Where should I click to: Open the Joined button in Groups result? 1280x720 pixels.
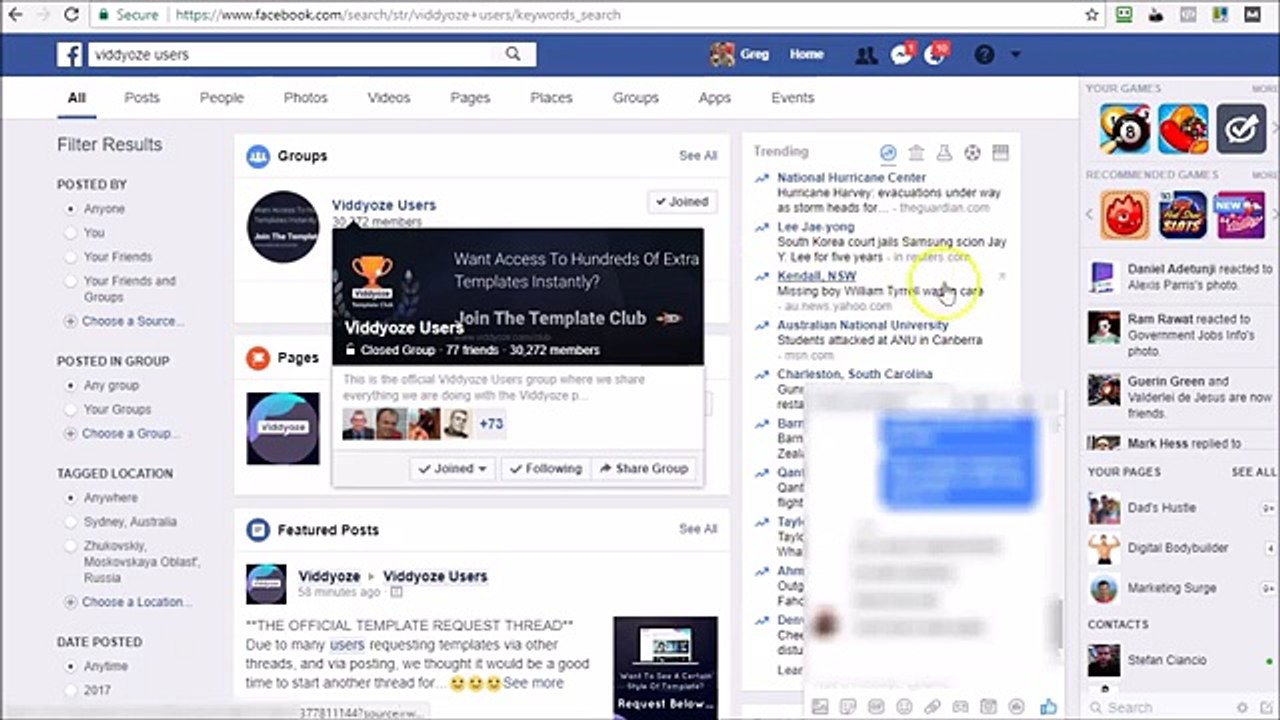[681, 201]
